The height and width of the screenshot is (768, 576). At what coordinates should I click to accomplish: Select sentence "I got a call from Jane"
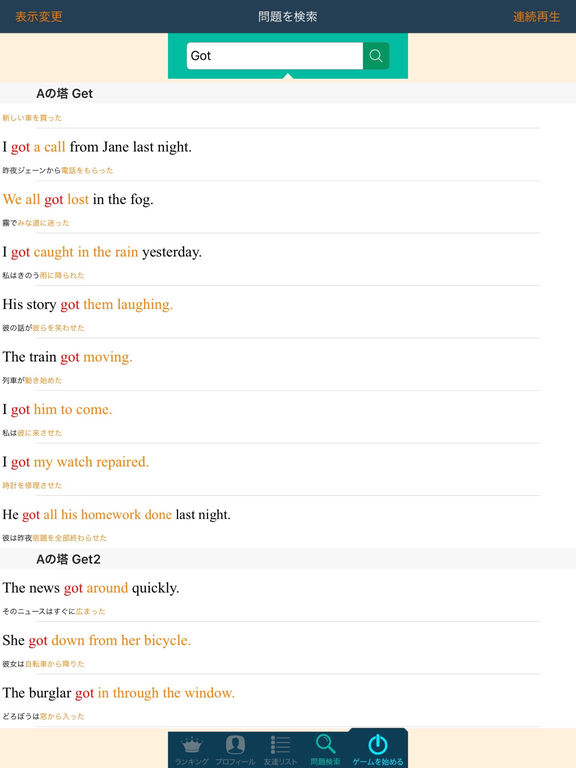(x=97, y=147)
